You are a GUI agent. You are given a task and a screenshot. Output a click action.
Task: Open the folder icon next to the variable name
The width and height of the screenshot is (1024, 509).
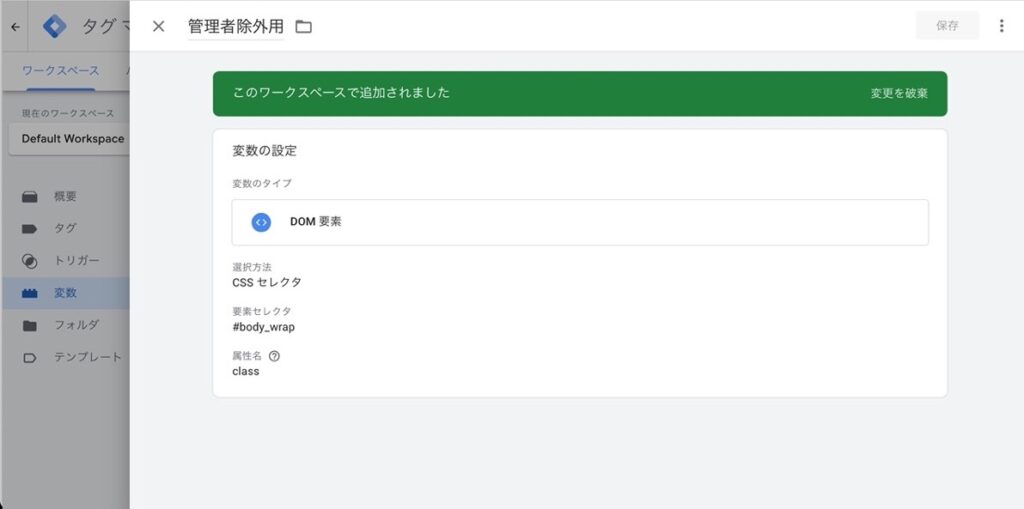pos(304,27)
